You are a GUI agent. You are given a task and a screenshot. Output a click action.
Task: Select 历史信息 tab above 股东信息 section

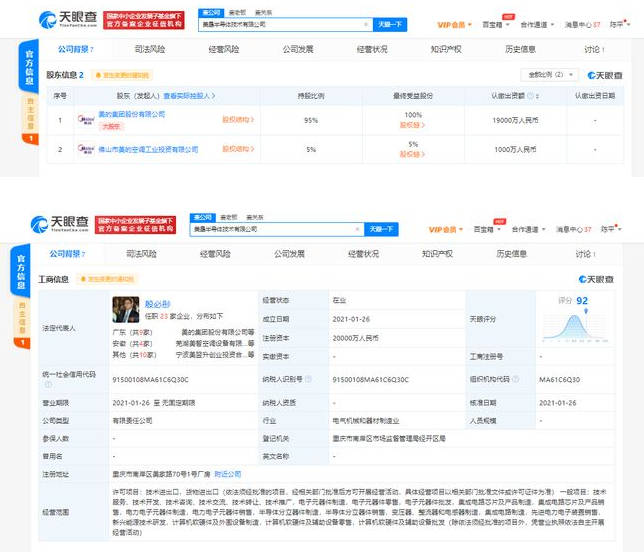coord(520,49)
